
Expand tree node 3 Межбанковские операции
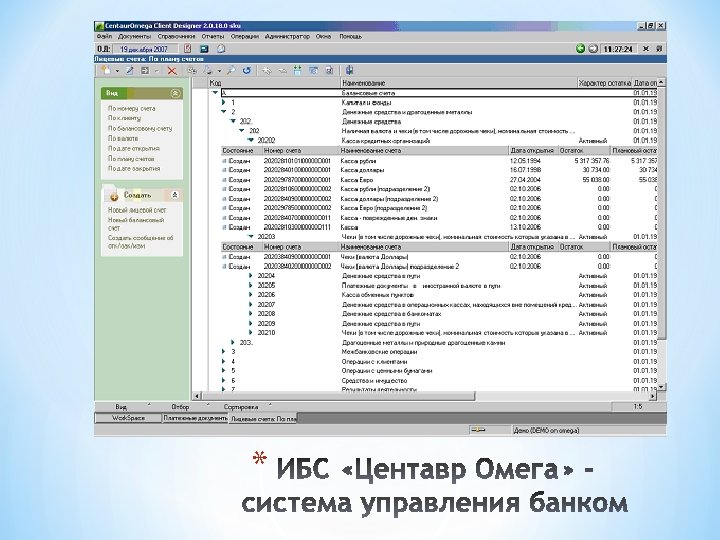click(x=224, y=351)
